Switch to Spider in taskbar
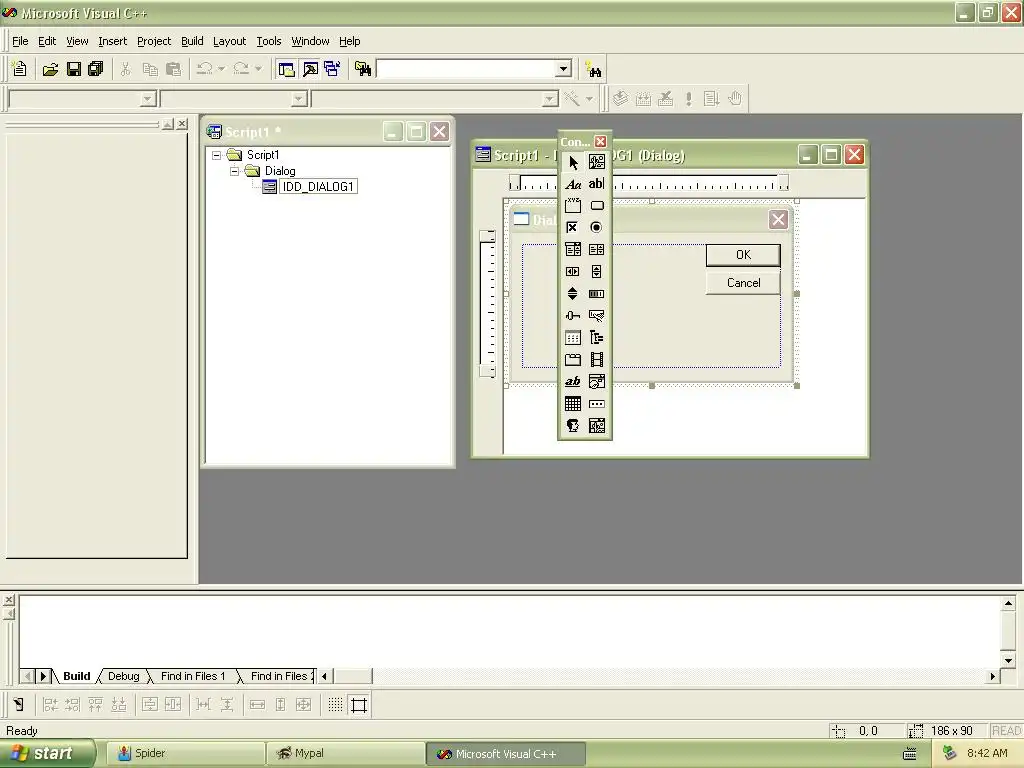Image resolution: width=1024 pixels, height=768 pixels. point(185,754)
